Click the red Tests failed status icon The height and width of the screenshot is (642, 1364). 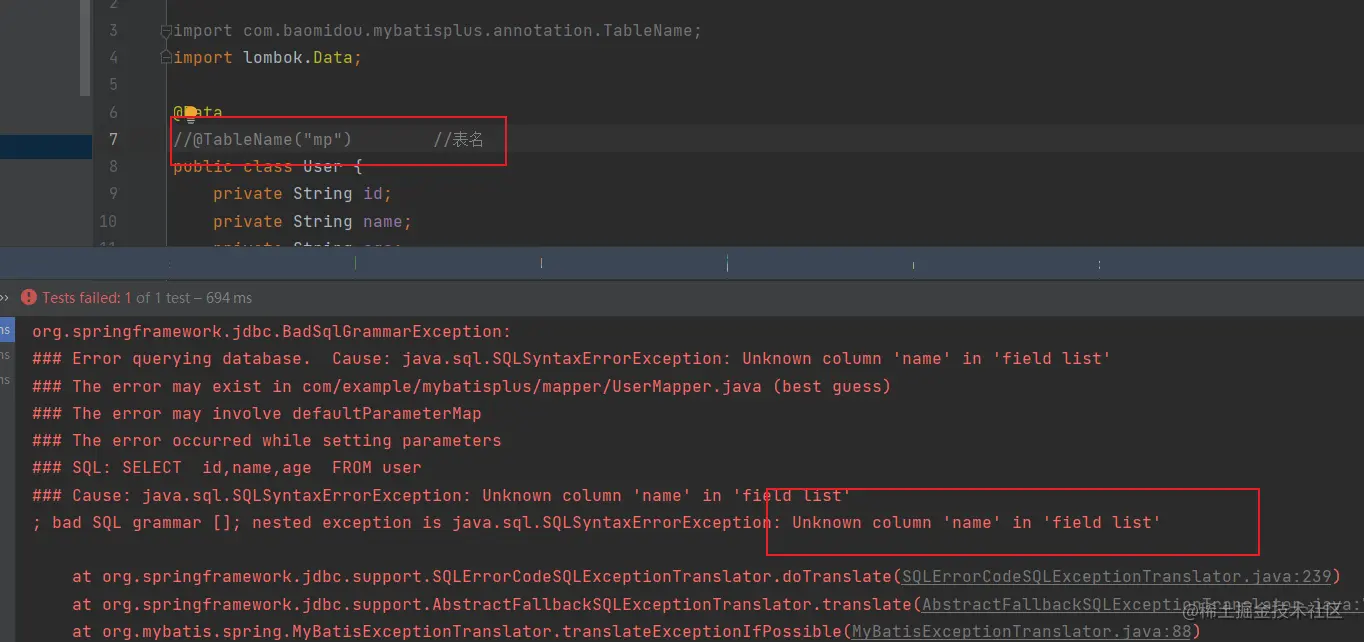click(x=28, y=297)
